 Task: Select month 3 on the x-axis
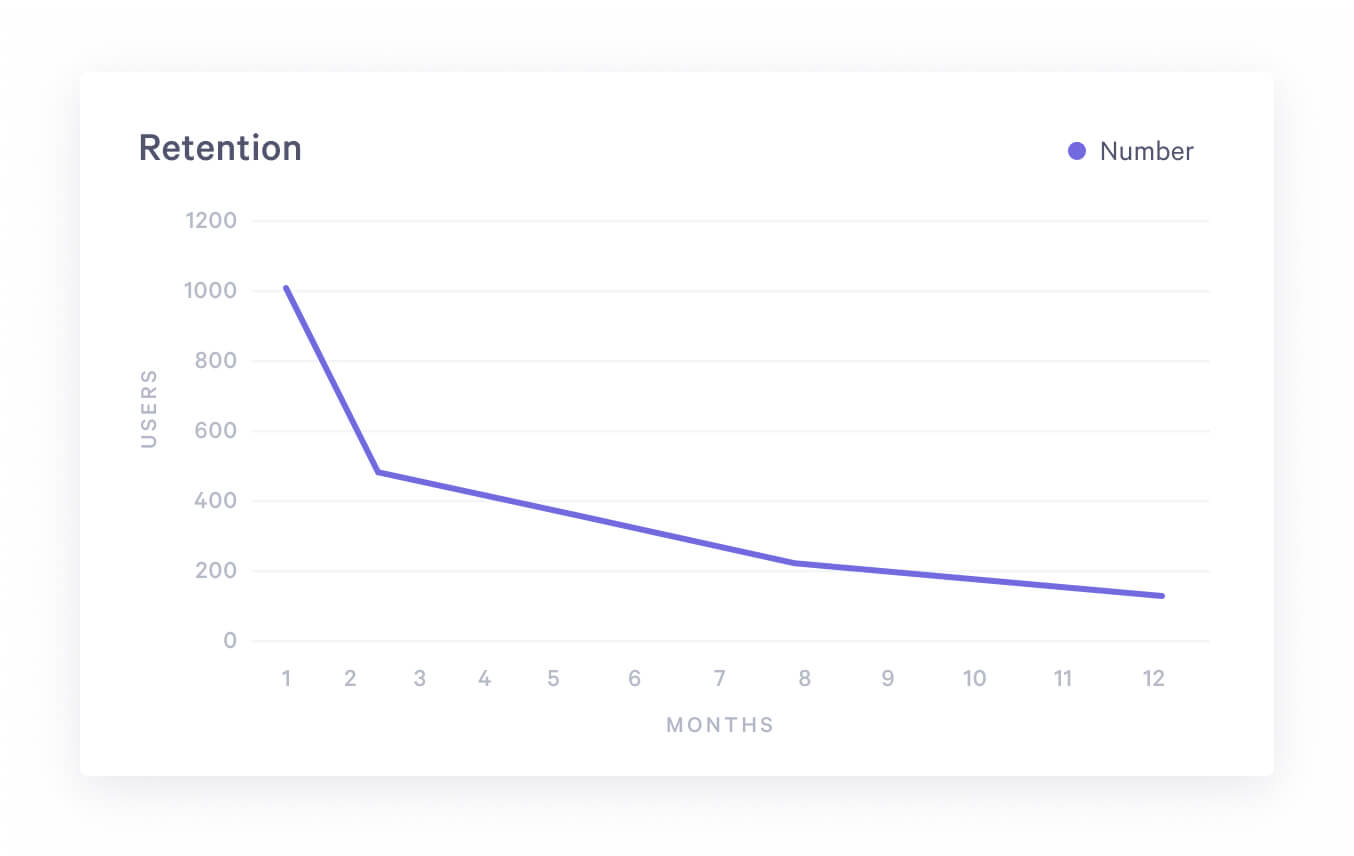(419, 679)
